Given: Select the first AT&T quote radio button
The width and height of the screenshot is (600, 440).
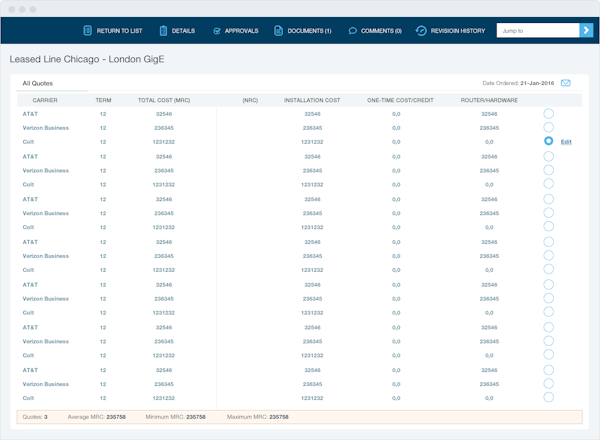Looking at the screenshot, I should coord(548,114).
